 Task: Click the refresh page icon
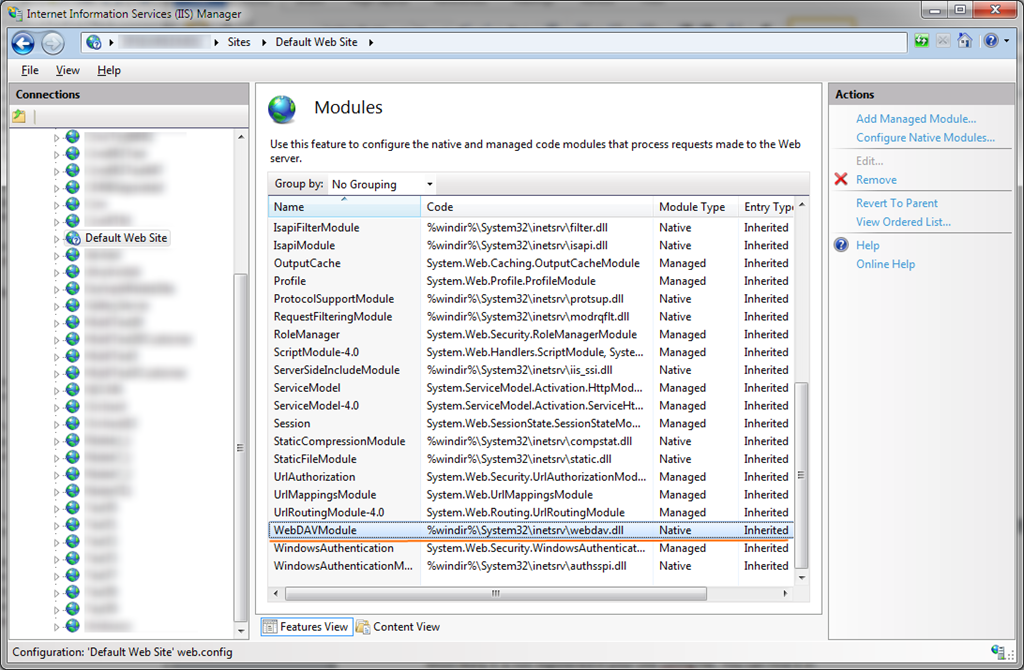921,41
